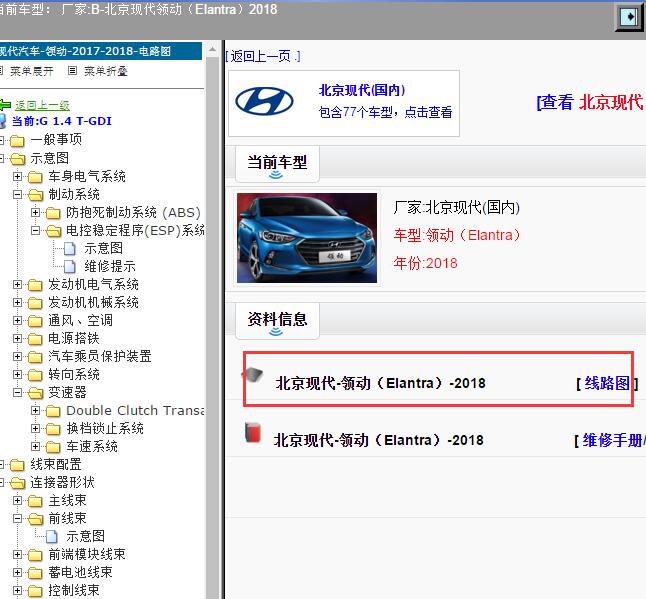This screenshot has height=599, width=646.
Task: Collapse the 制动系统 tree node
Action: [x=17, y=194]
